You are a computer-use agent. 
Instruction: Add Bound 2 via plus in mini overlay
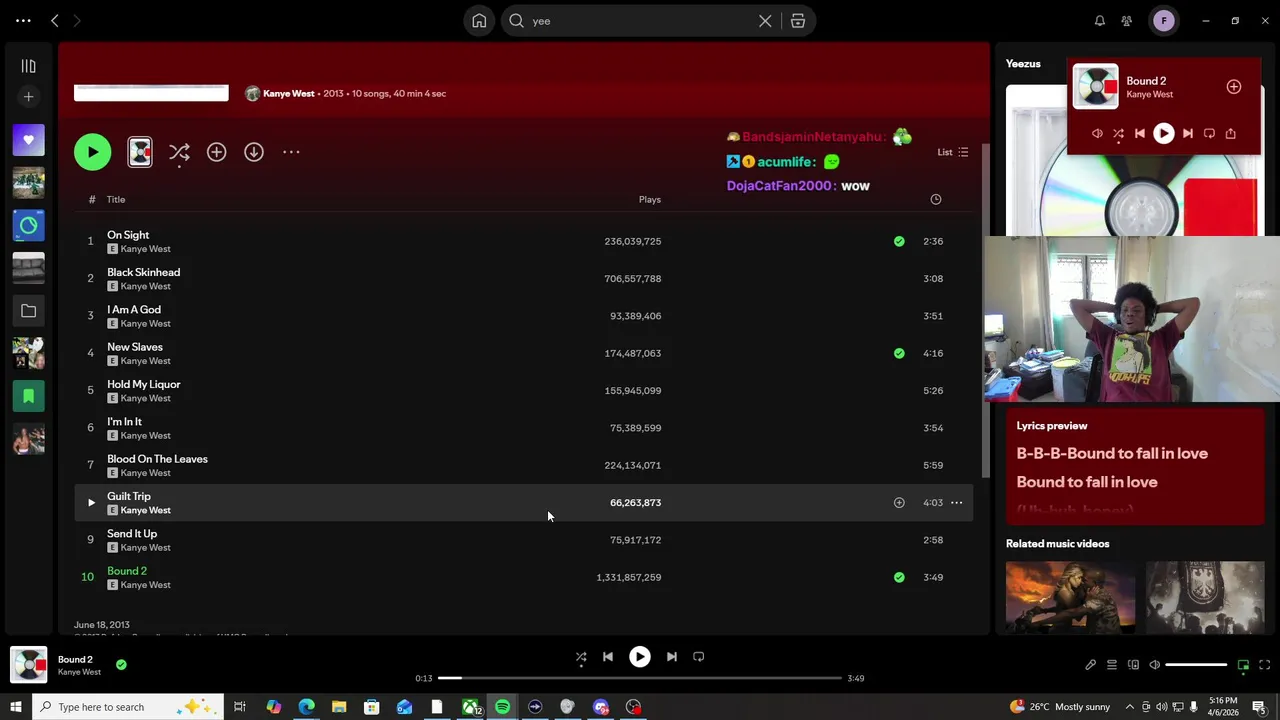(x=1234, y=87)
